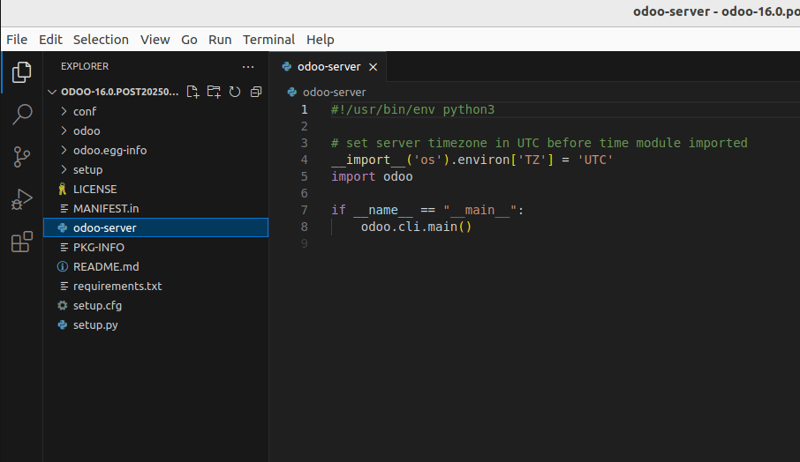This screenshot has height=462, width=800.
Task: Open Explorer views and more actions menu
Action: pyautogui.click(x=248, y=67)
